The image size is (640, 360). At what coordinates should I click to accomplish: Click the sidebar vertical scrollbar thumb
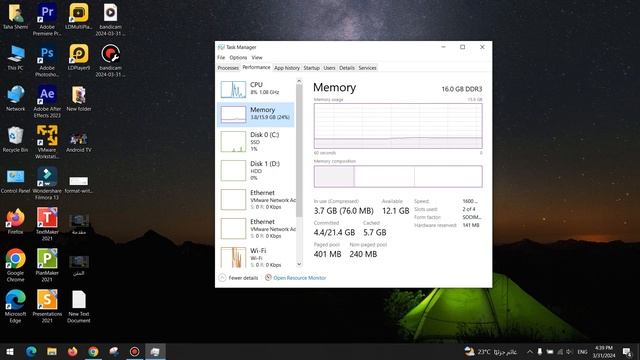299,150
